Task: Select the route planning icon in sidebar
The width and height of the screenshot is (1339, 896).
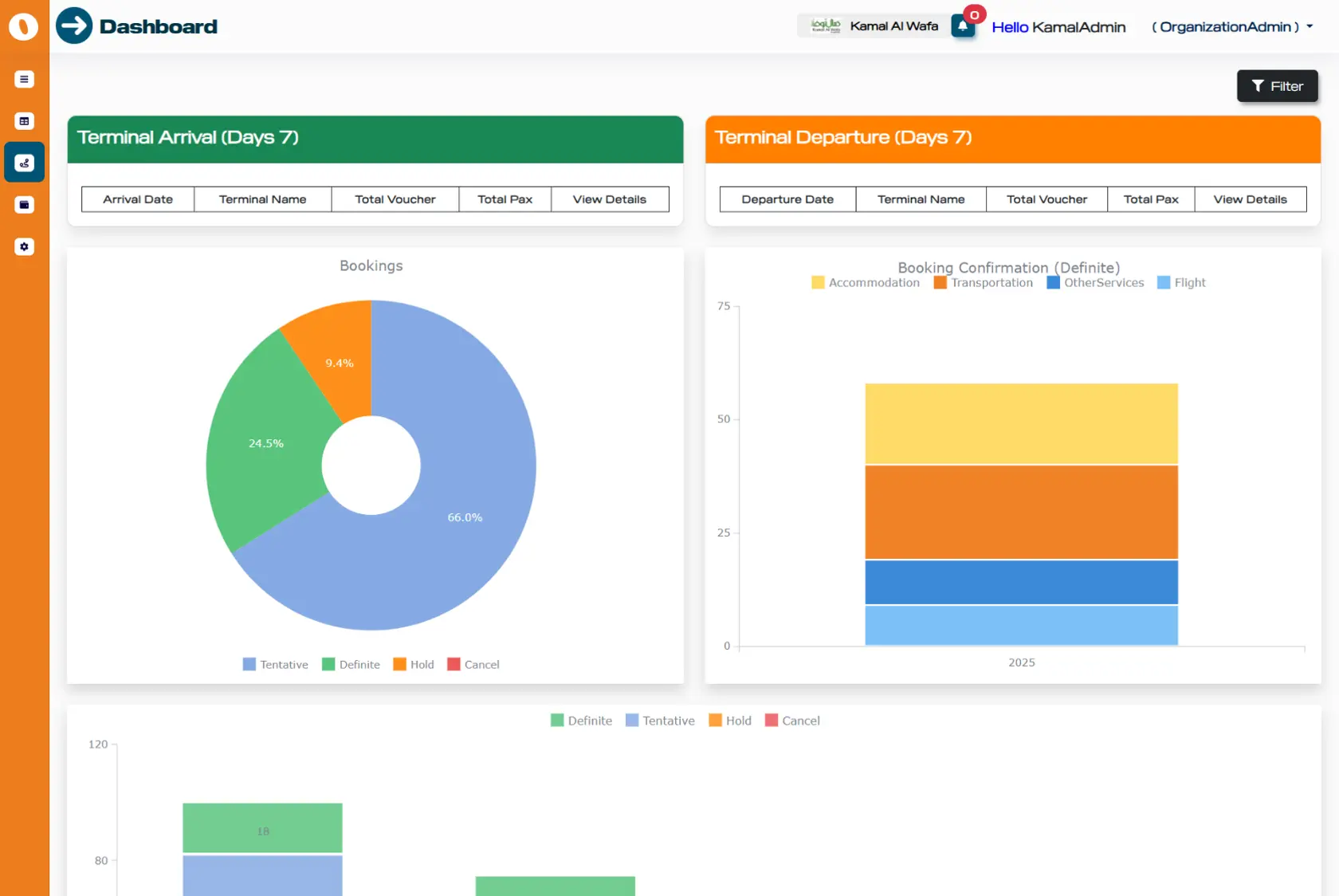Action: coord(24,163)
